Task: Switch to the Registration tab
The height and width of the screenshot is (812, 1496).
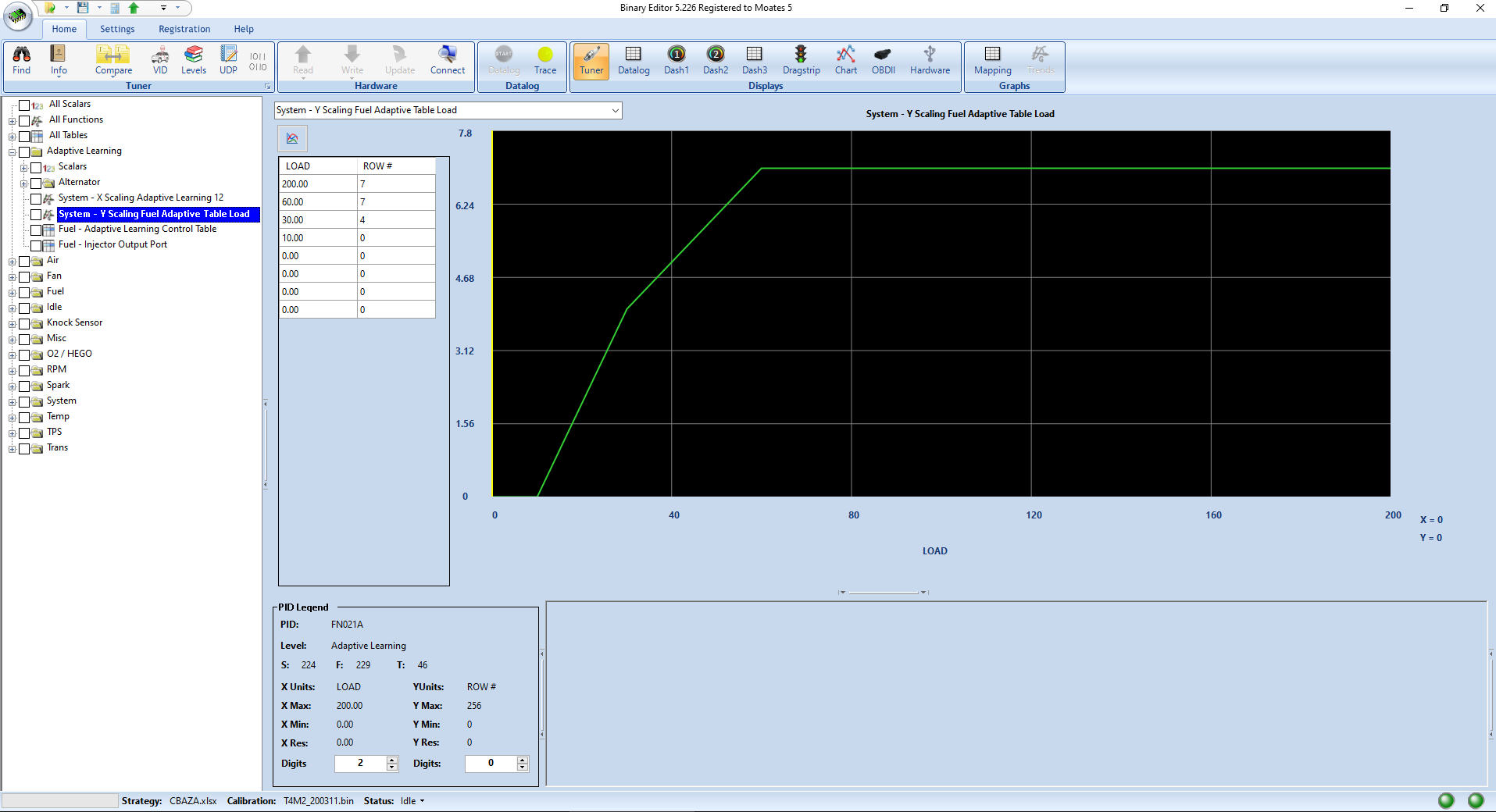Action: (x=184, y=29)
